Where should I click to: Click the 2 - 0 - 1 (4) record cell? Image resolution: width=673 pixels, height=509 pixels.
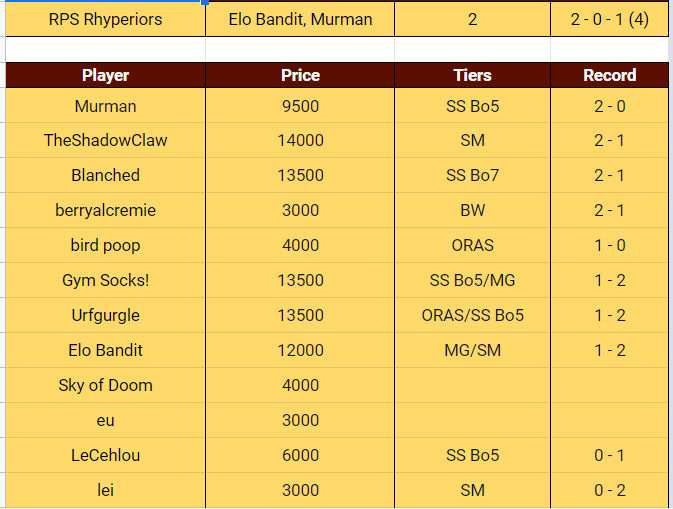pyautogui.click(x=609, y=19)
